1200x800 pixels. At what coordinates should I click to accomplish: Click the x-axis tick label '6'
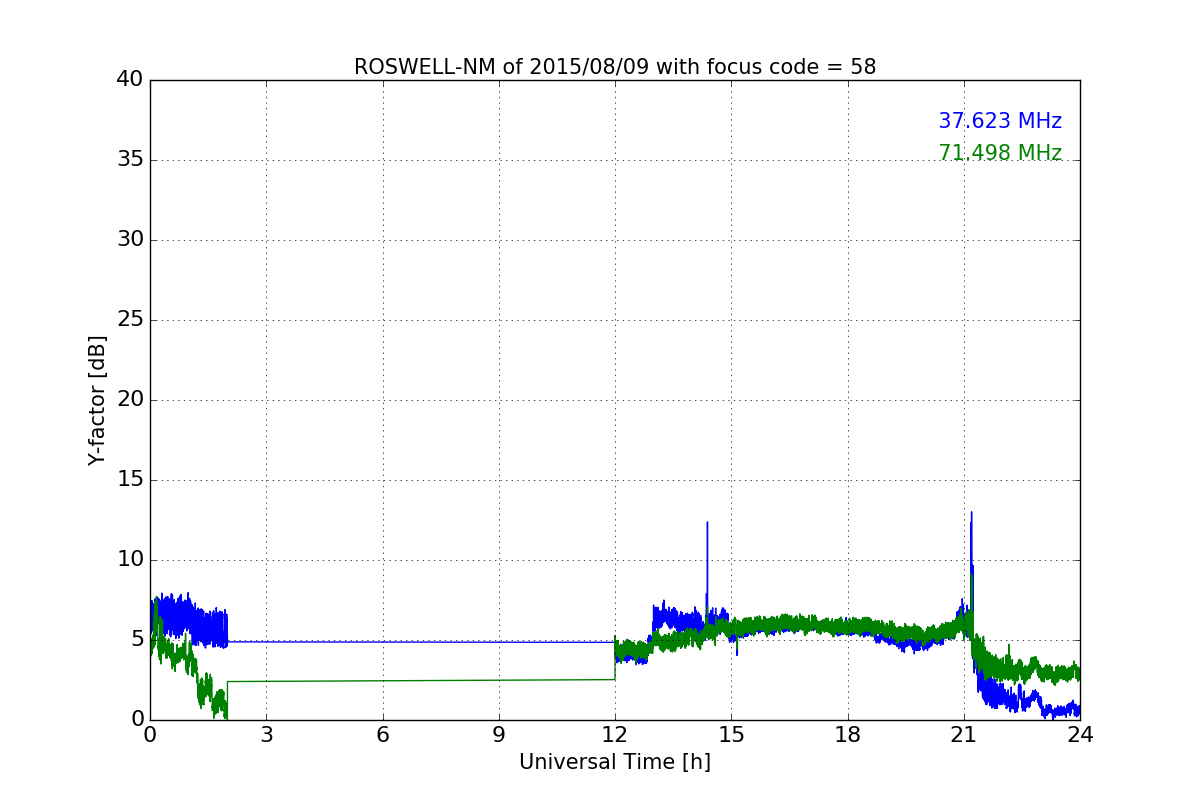[x=382, y=734]
